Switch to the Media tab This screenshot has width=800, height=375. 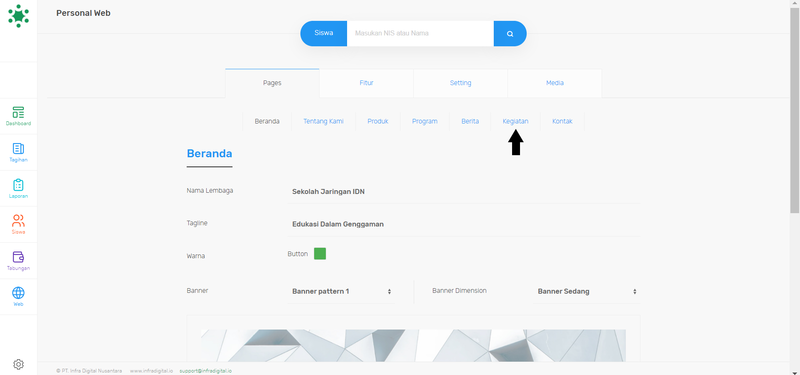tap(555, 83)
